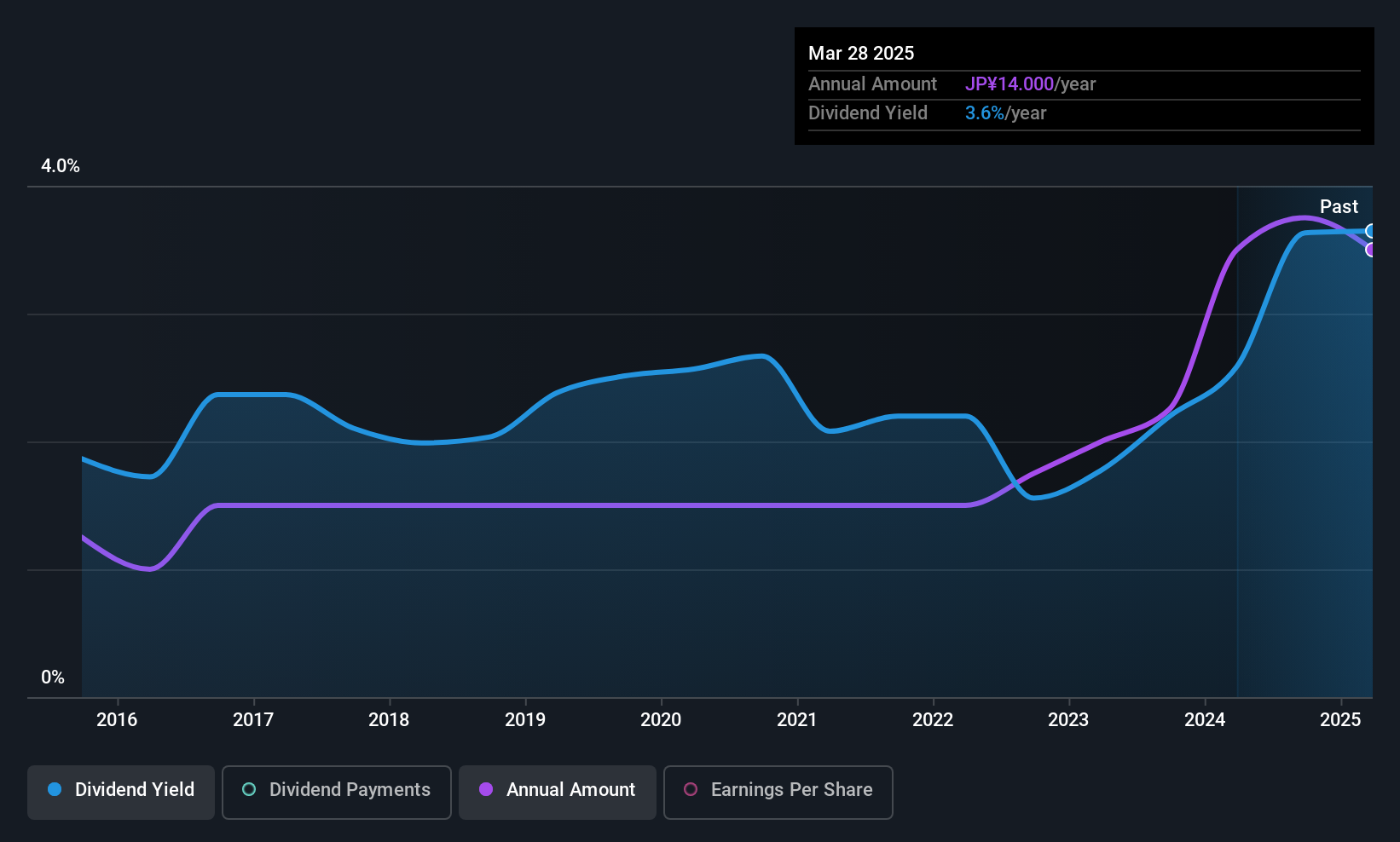
Task: Click the purple Annual Amount legend dot
Action: point(486,790)
